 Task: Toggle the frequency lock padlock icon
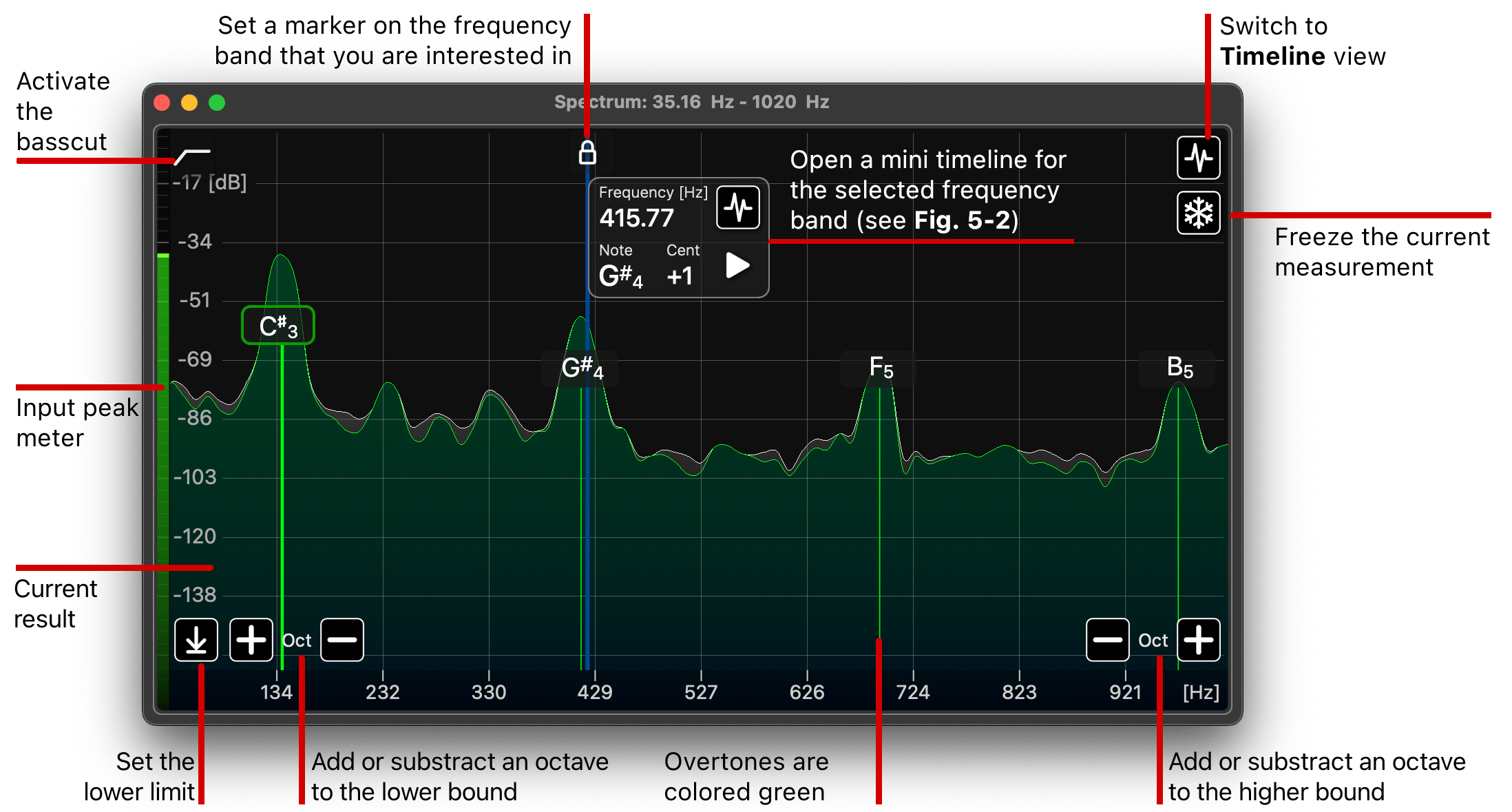pos(587,153)
